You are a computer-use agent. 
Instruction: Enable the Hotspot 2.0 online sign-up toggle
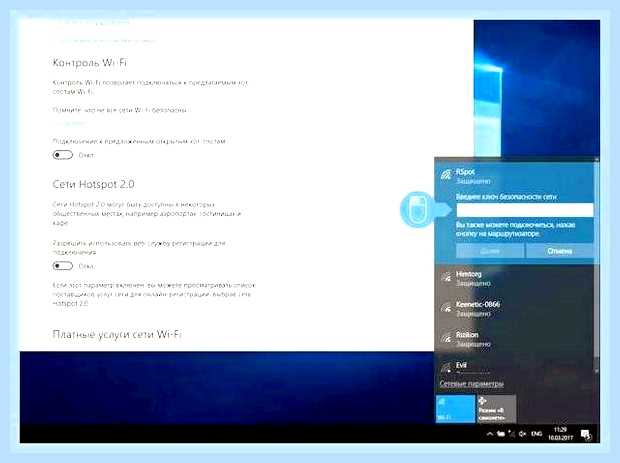(63, 266)
